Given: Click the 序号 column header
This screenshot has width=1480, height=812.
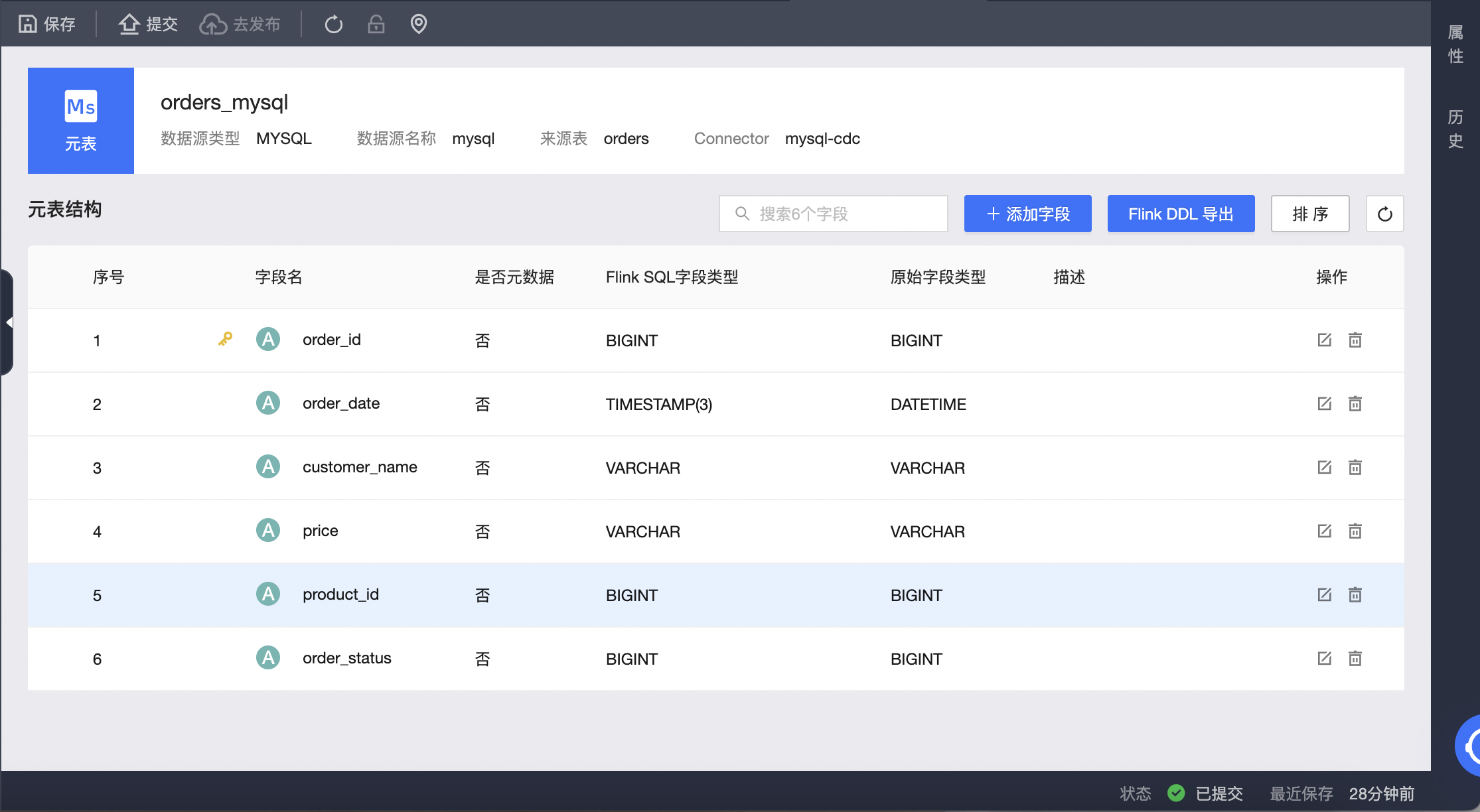Looking at the screenshot, I should pos(108,277).
